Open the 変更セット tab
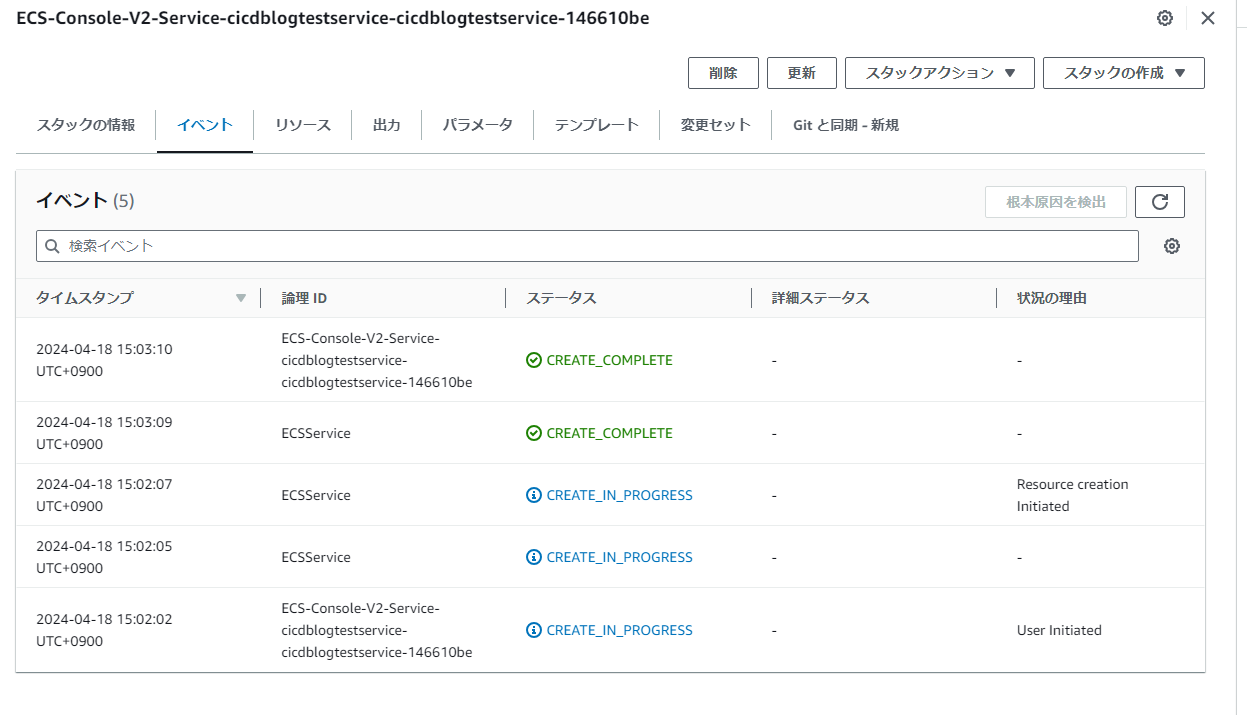Image resolution: width=1247 pixels, height=715 pixels. pos(716,125)
